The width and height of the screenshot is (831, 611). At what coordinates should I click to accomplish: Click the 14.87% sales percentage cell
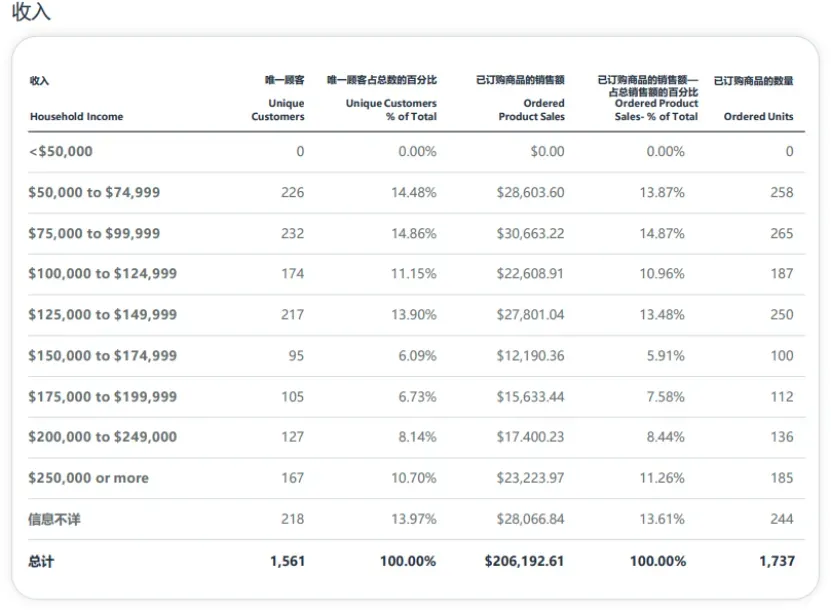pyautogui.click(x=662, y=233)
